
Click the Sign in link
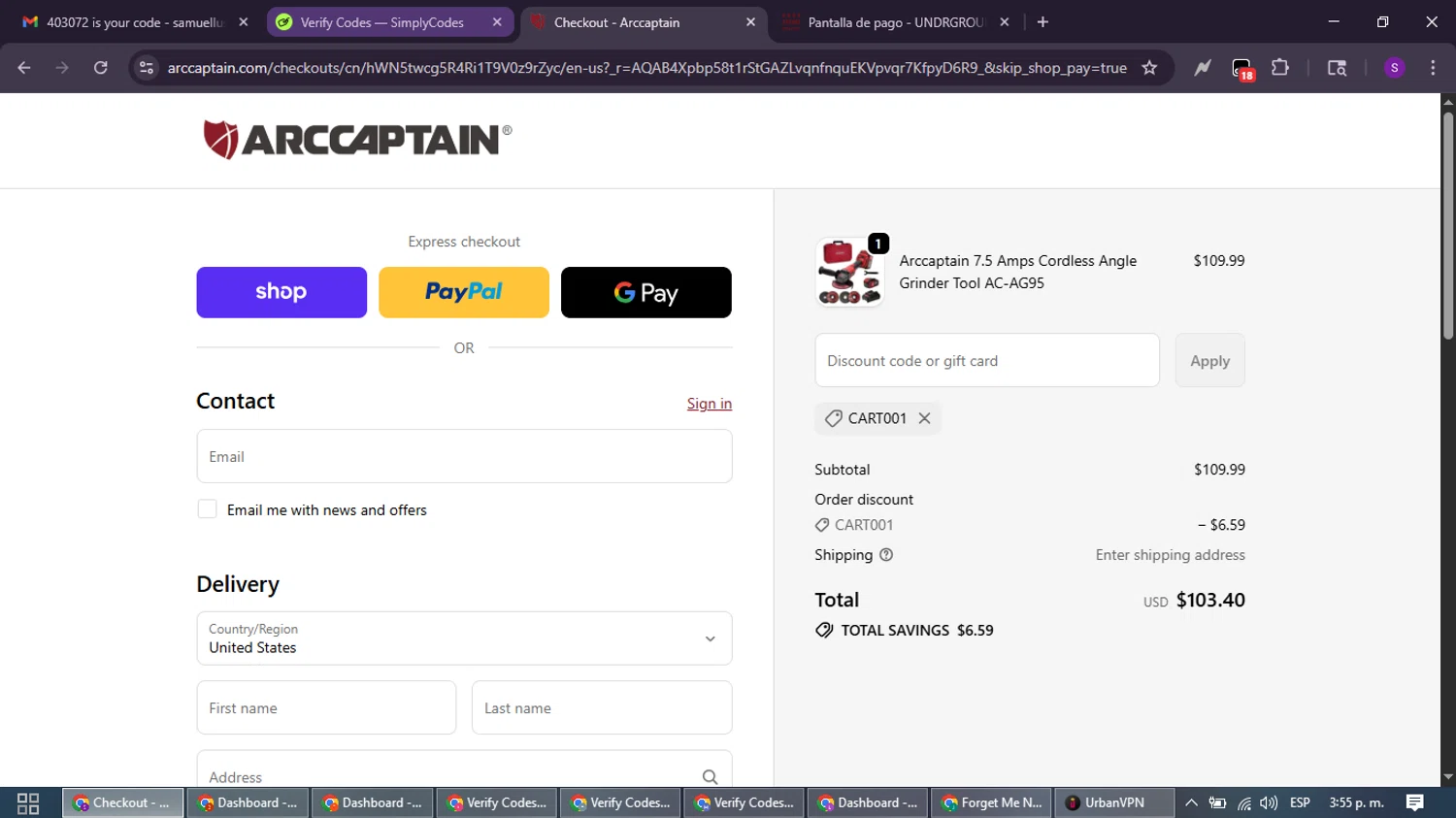coord(710,404)
